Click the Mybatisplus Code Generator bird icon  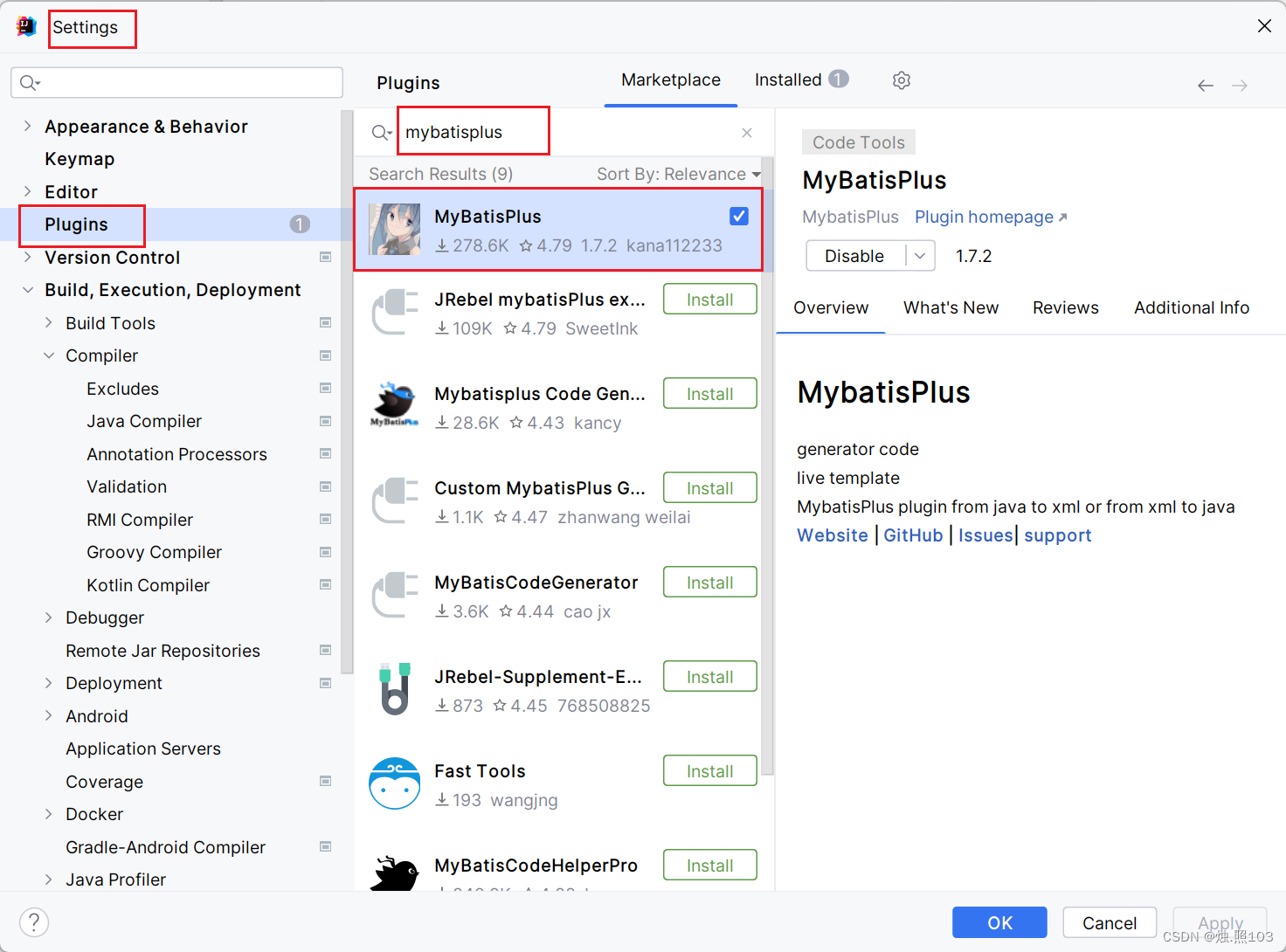[395, 404]
